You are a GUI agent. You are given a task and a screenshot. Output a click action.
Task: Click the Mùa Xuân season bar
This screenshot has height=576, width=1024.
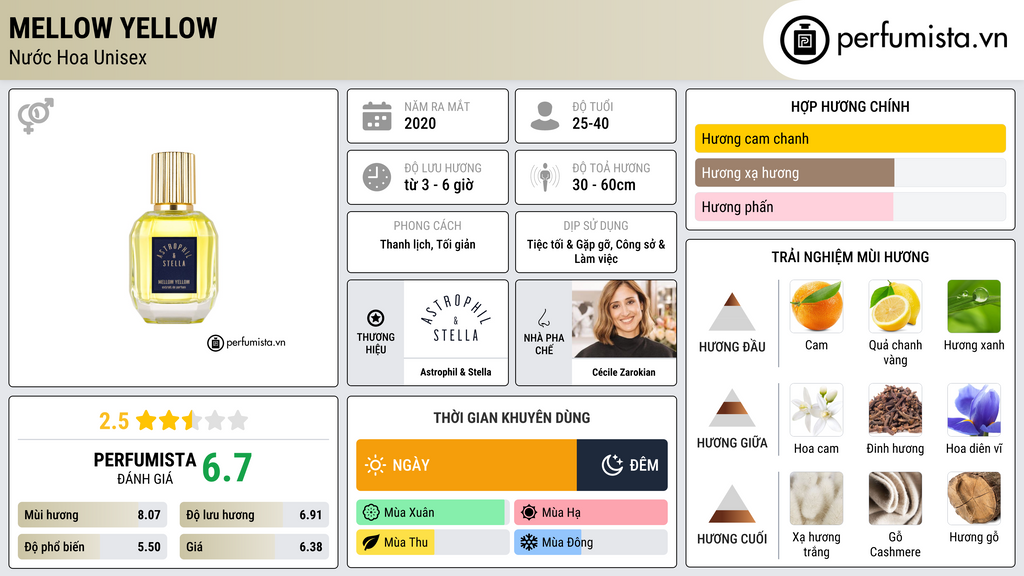(x=432, y=513)
